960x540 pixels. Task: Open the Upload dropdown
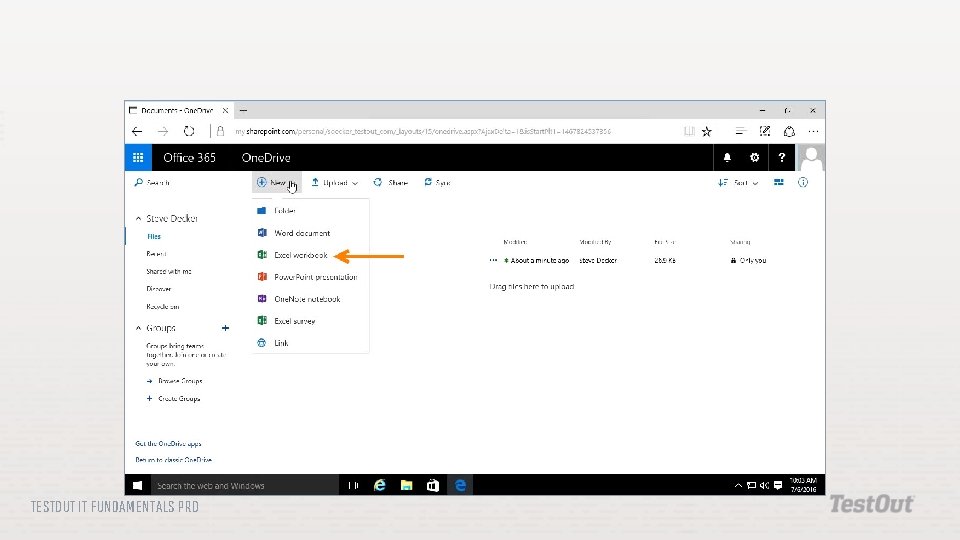[334, 182]
